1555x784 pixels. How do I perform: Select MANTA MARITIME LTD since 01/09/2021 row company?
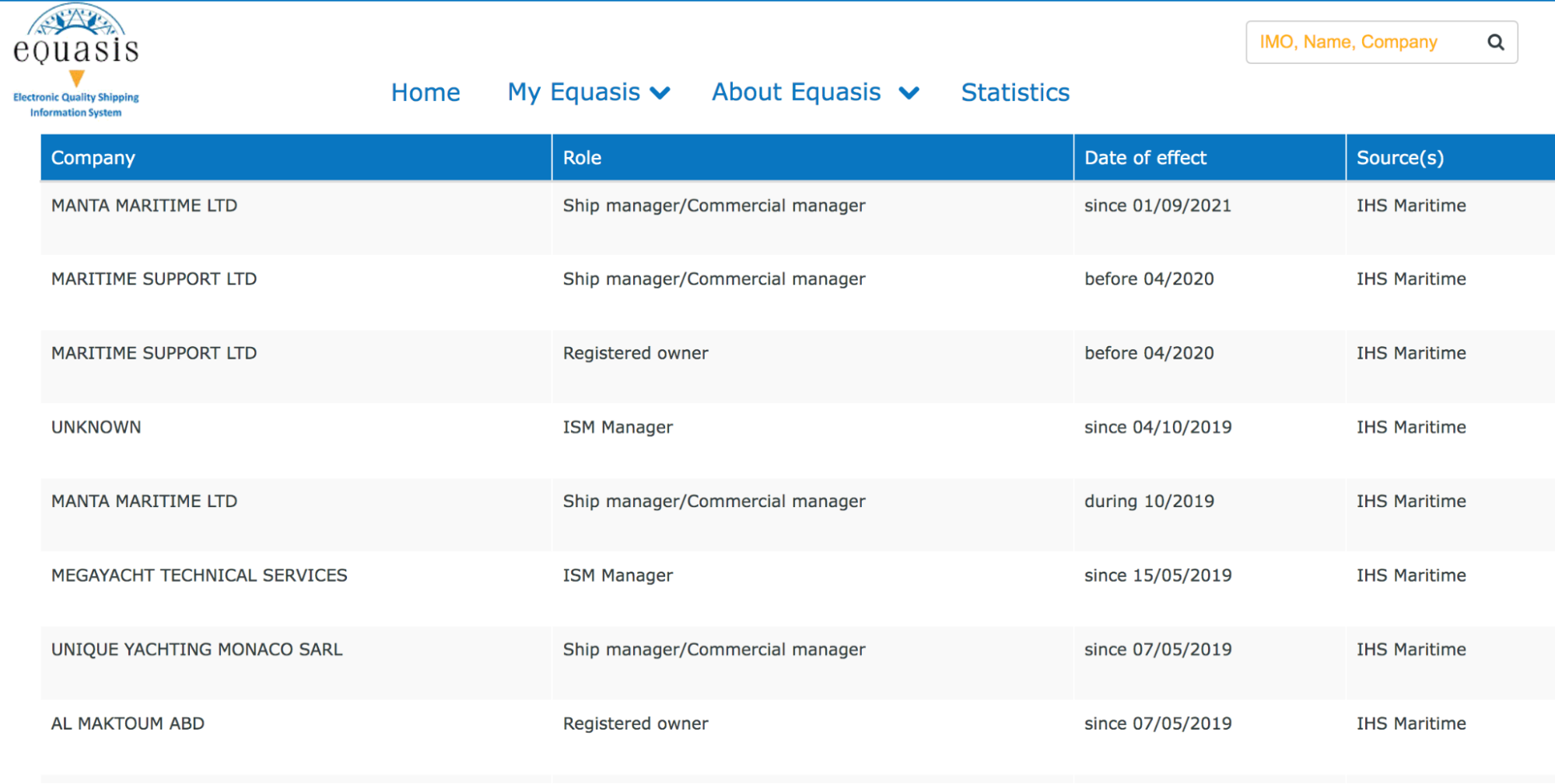pyautogui.click(x=144, y=205)
